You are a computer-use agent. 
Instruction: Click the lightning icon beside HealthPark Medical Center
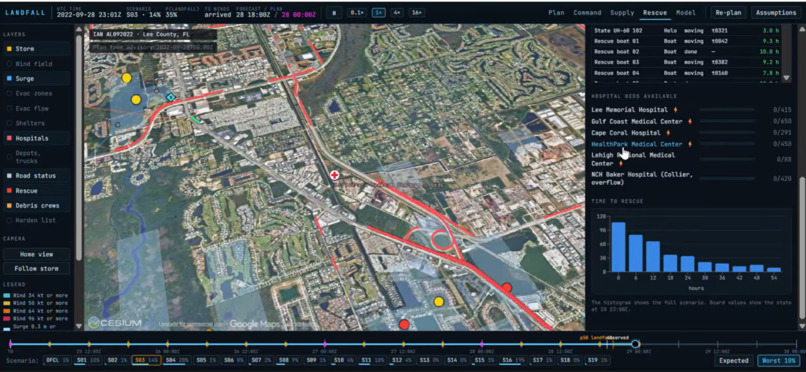(x=690, y=144)
